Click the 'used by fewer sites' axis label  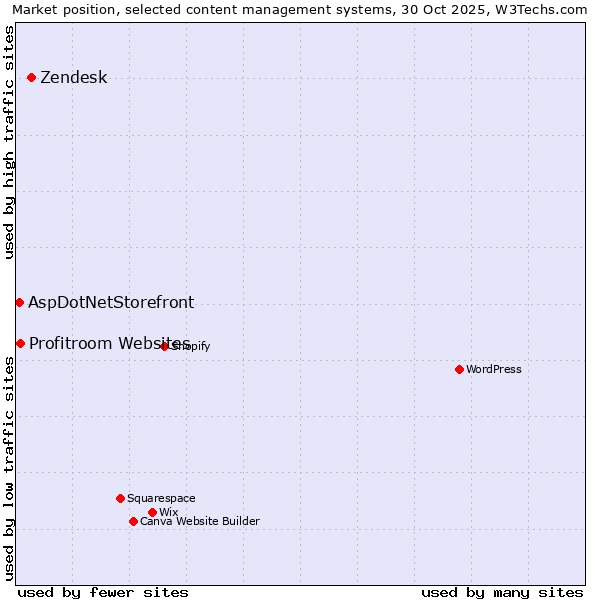tap(103, 592)
